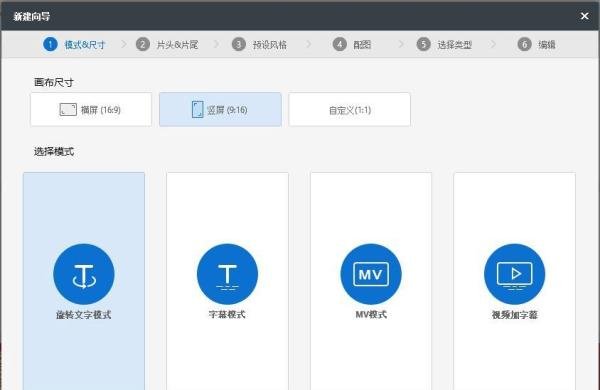This screenshot has width=600, height=390.
Task: Select 自定义(1:1) canvas size
Action: coord(349,109)
